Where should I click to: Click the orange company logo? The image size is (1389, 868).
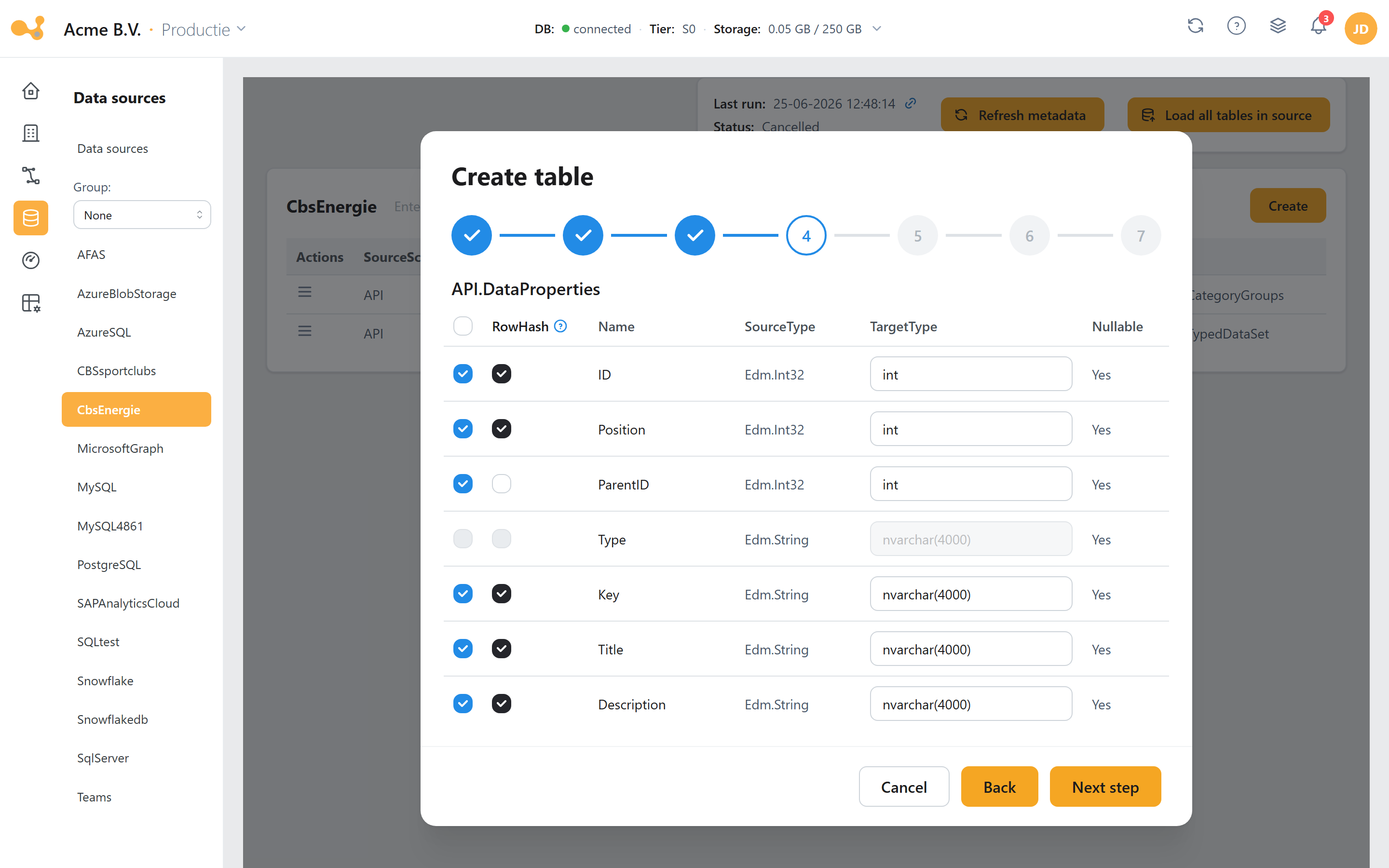(27, 28)
